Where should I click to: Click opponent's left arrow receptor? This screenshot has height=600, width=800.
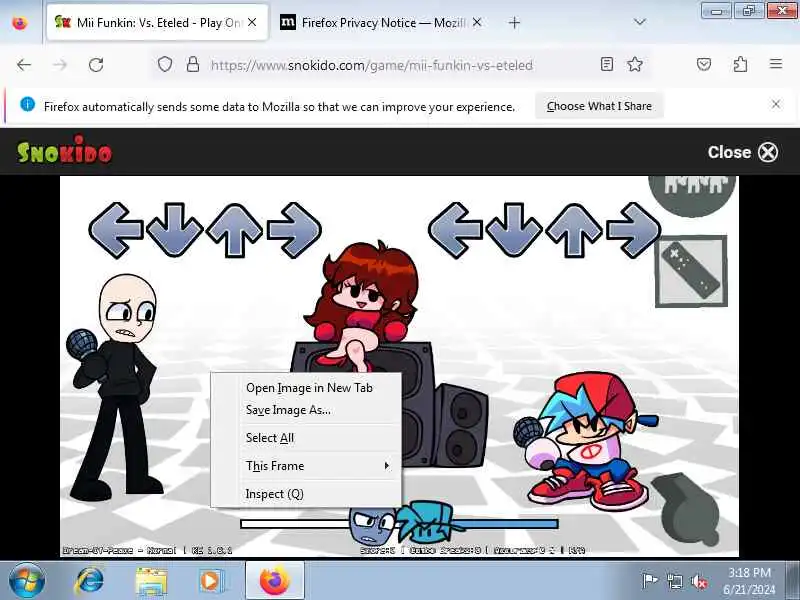(116, 231)
